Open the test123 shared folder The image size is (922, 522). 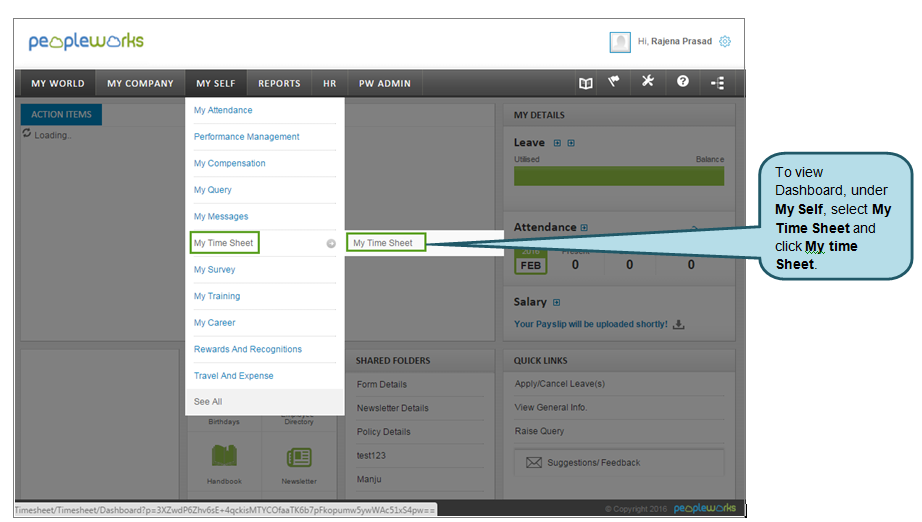[371, 456]
